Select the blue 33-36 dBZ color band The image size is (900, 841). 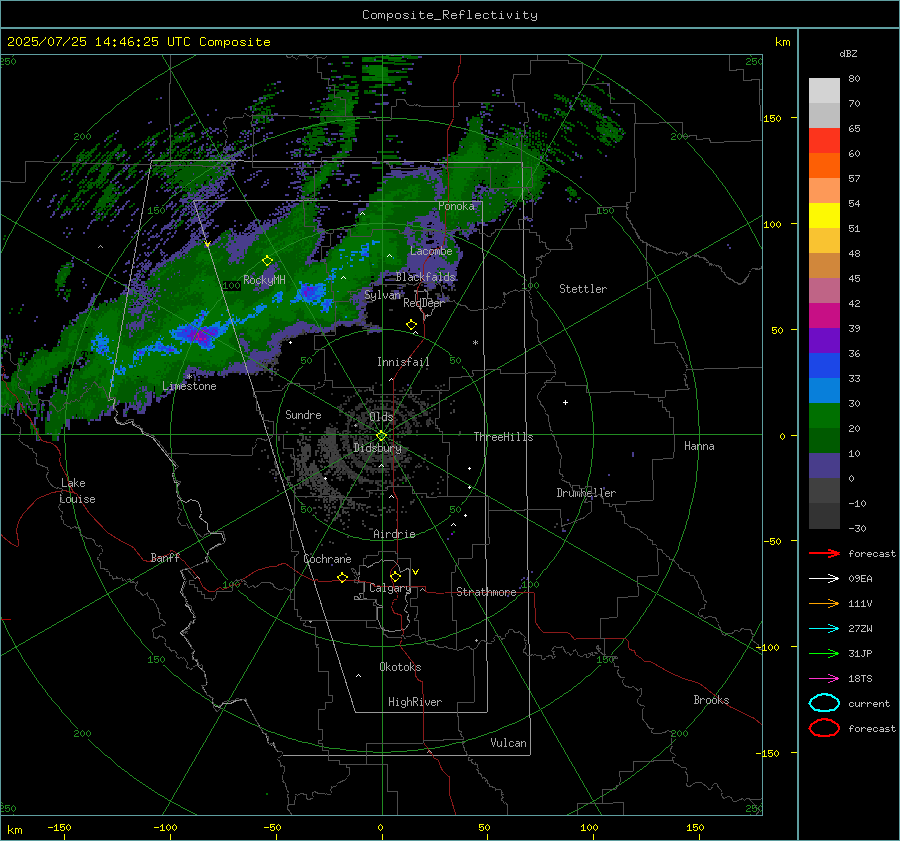click(824, 365)
